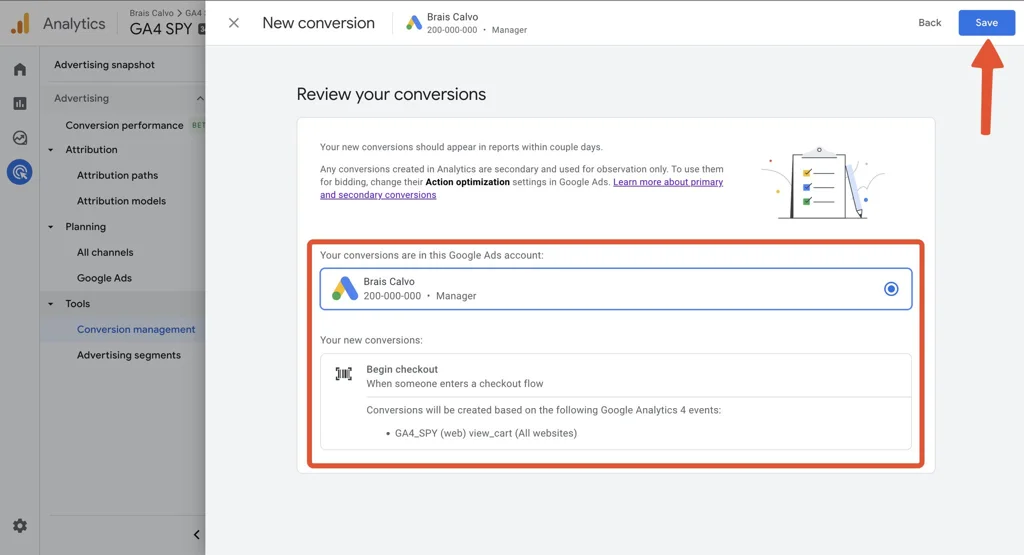Open Advertising snapshot
This screenshot has width=1024, height=555.
(x=104, y=65)
